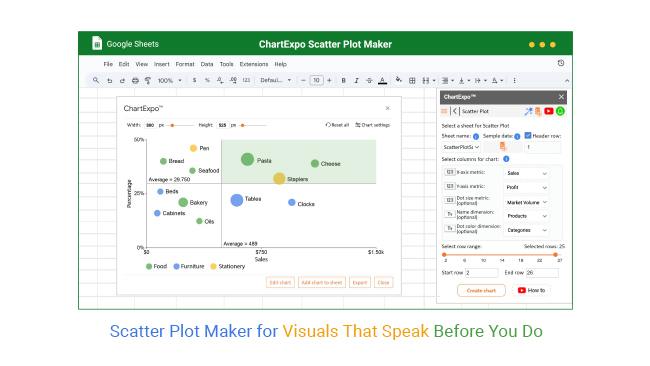Open text wrapping dropdown

(480, 80)
